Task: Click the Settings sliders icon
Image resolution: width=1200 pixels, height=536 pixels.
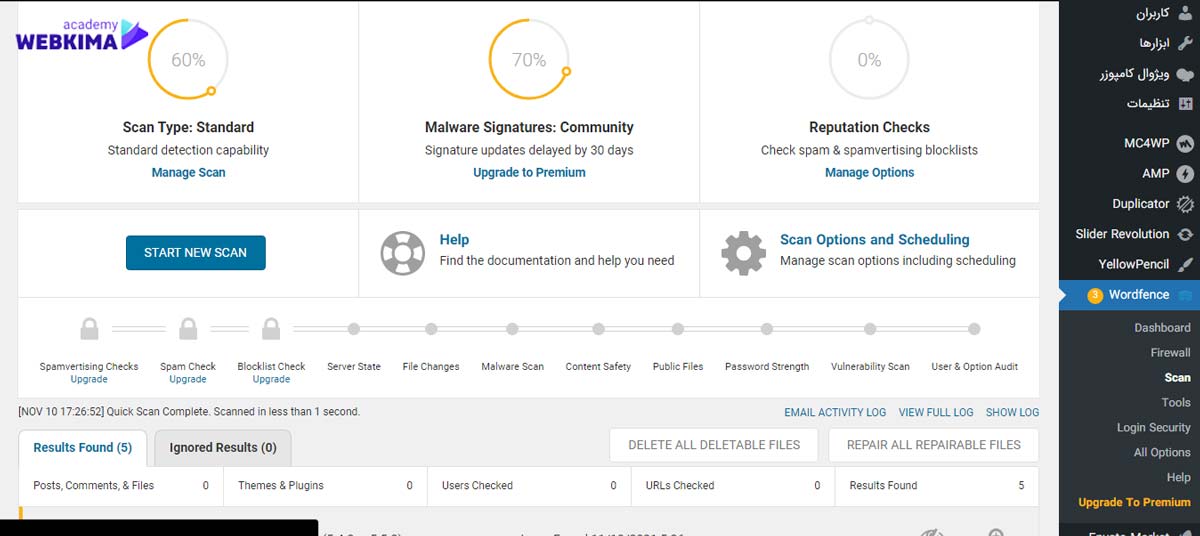Action: [1185, 104]
